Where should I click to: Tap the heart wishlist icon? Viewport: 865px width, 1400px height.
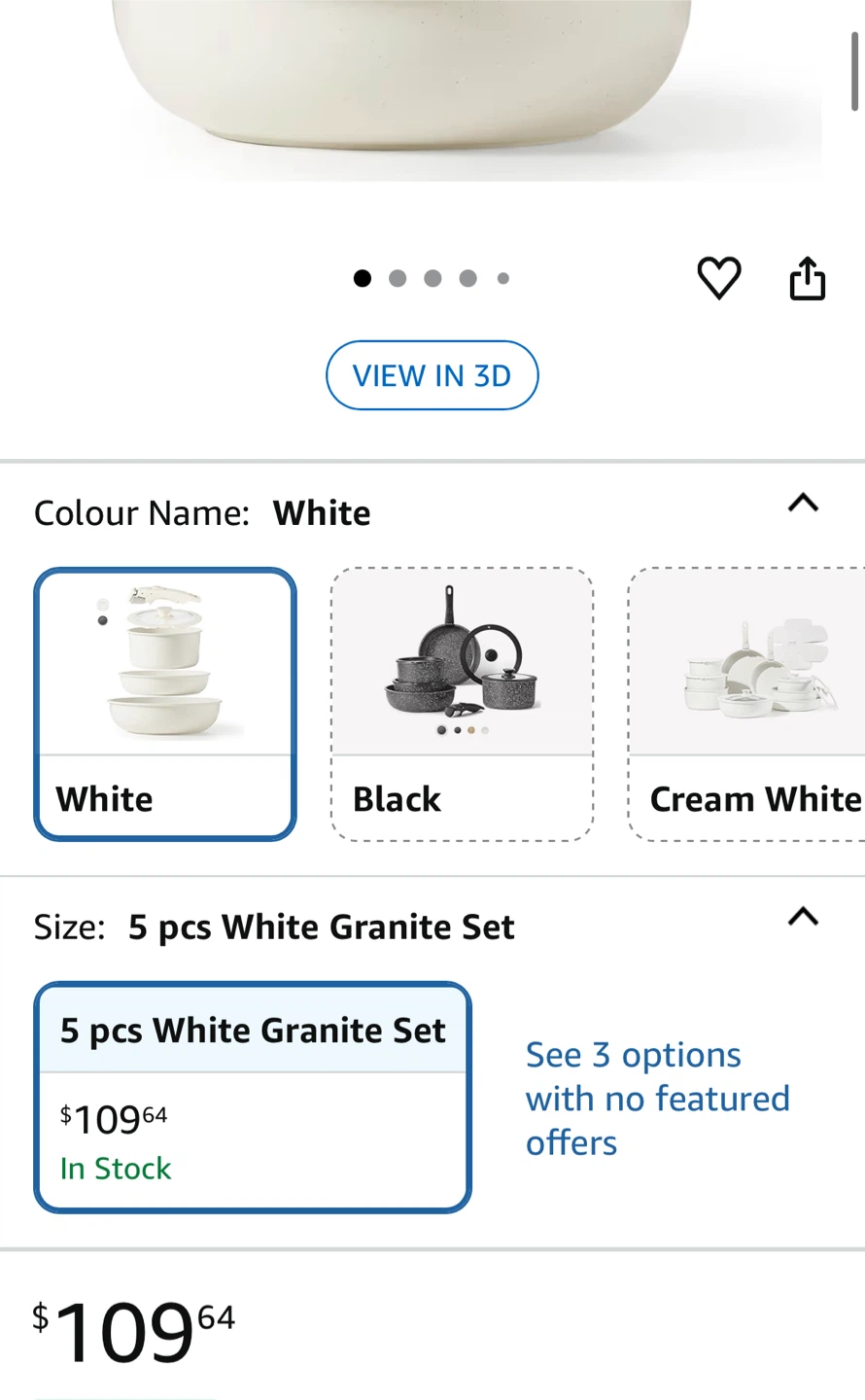(x=719, y=278)
